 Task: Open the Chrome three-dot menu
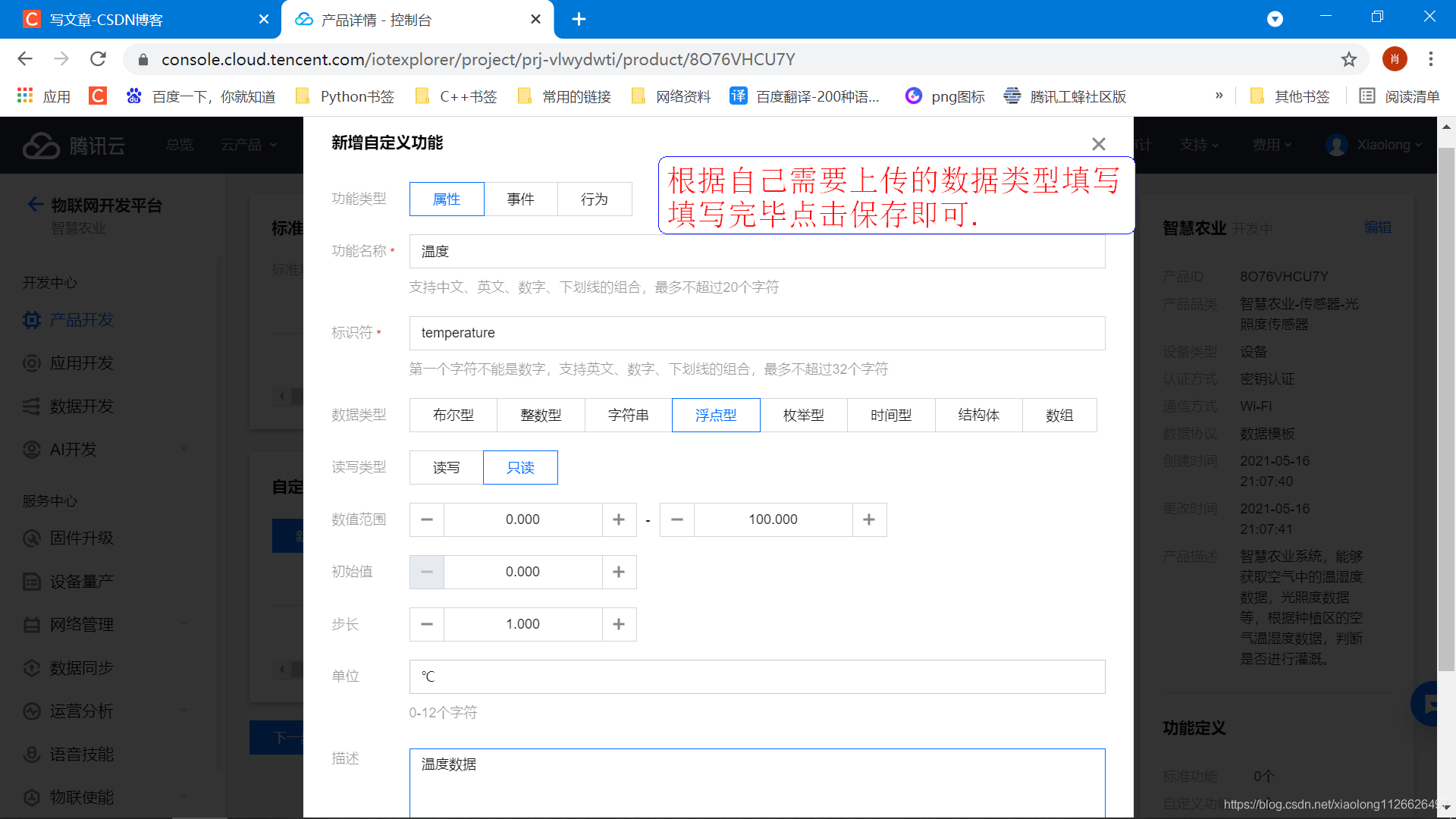[x=1430, y=59]
